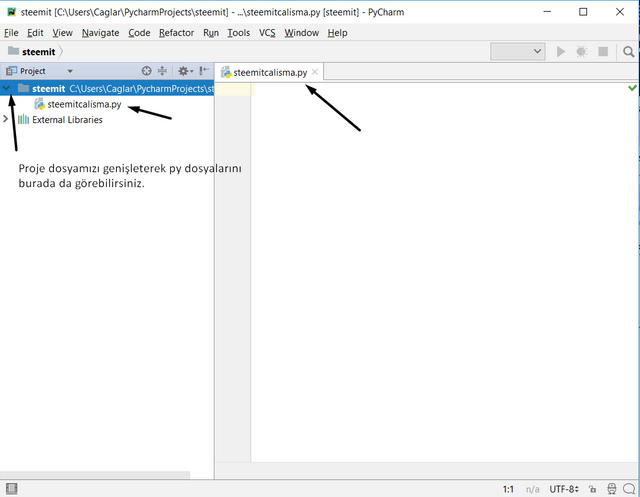Click the Debug bug icon

pyautogui.click(x=581, y=51)
